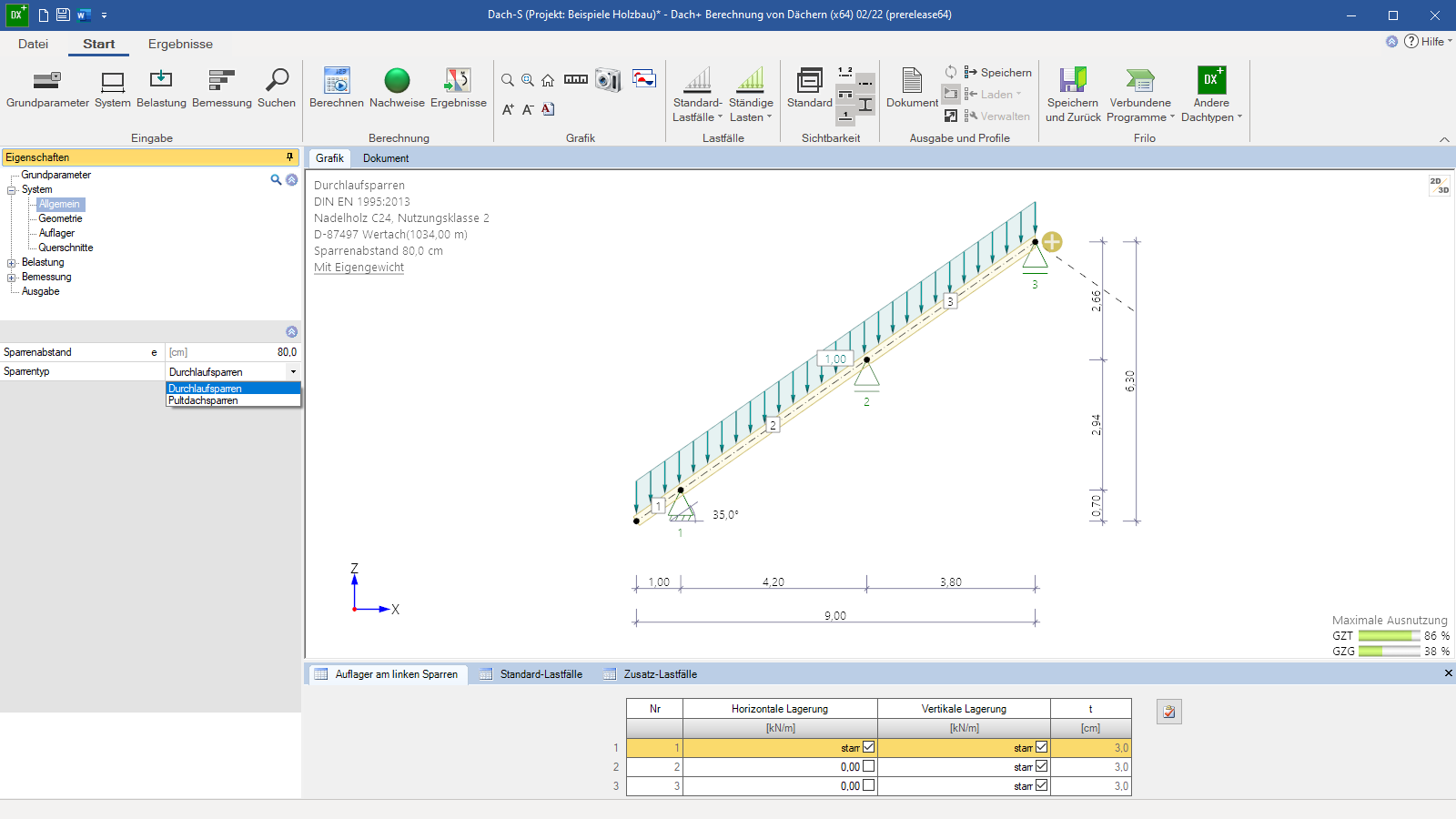Start calculation with Berechnen icon

coord(337,80)
